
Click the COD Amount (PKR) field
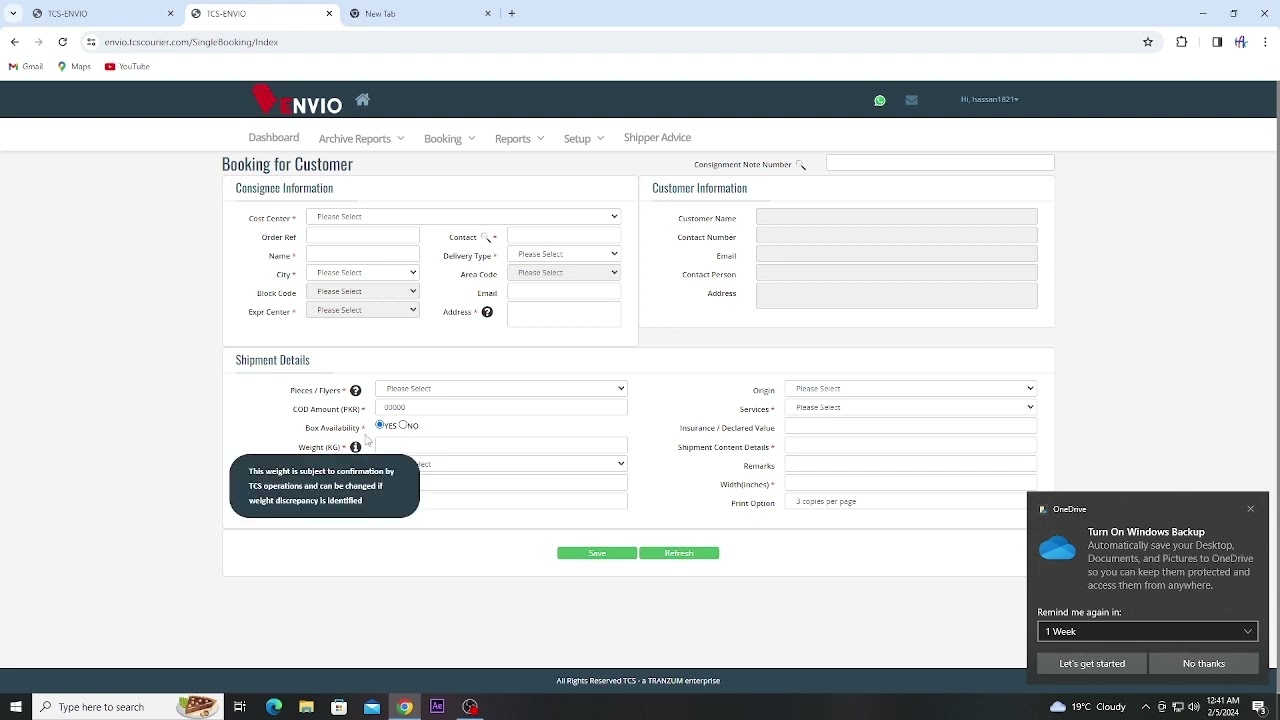point(501,407)
